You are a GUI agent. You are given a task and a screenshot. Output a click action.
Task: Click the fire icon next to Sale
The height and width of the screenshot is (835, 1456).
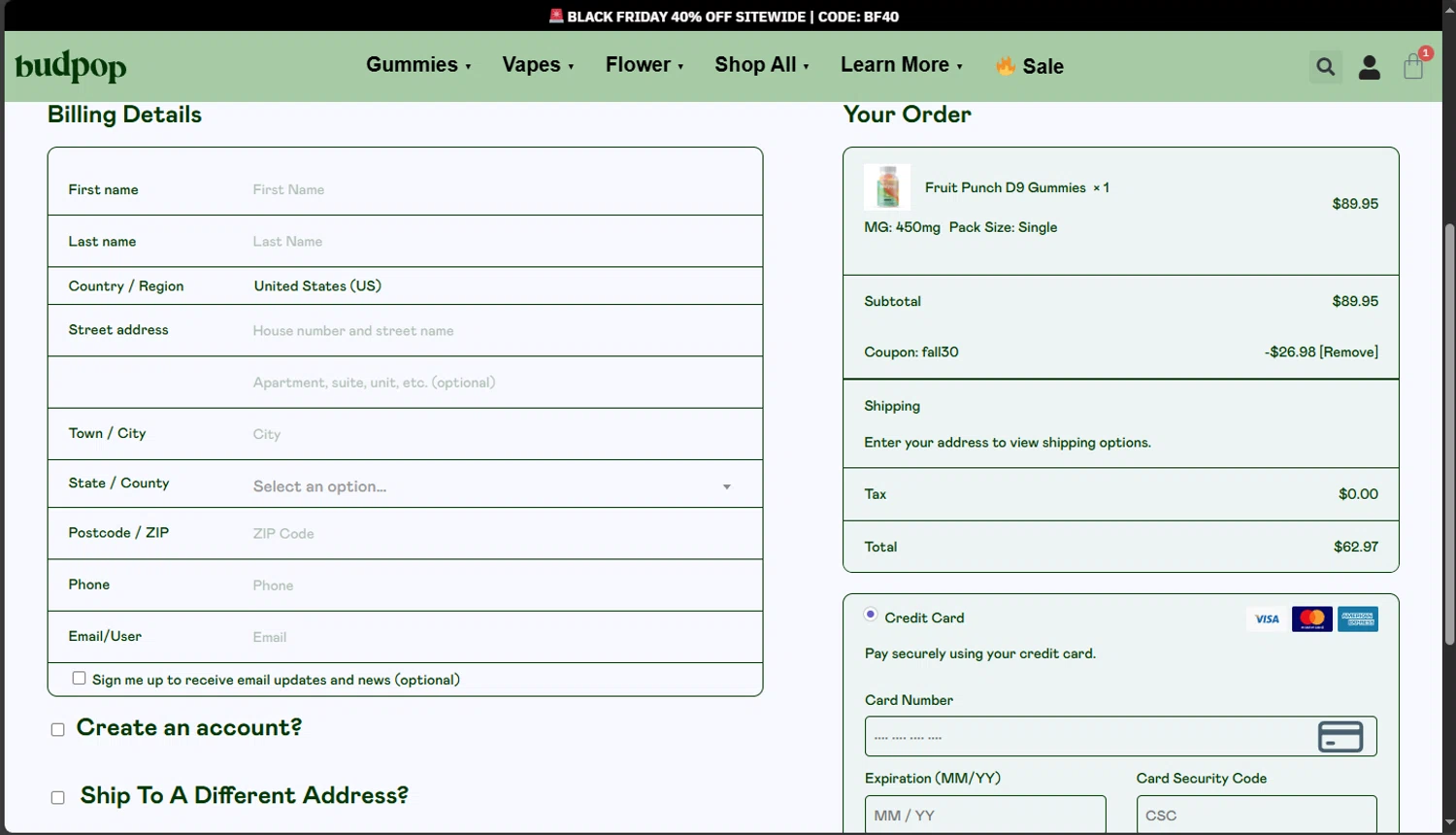pyautogui.click(x=1006, y=66)
